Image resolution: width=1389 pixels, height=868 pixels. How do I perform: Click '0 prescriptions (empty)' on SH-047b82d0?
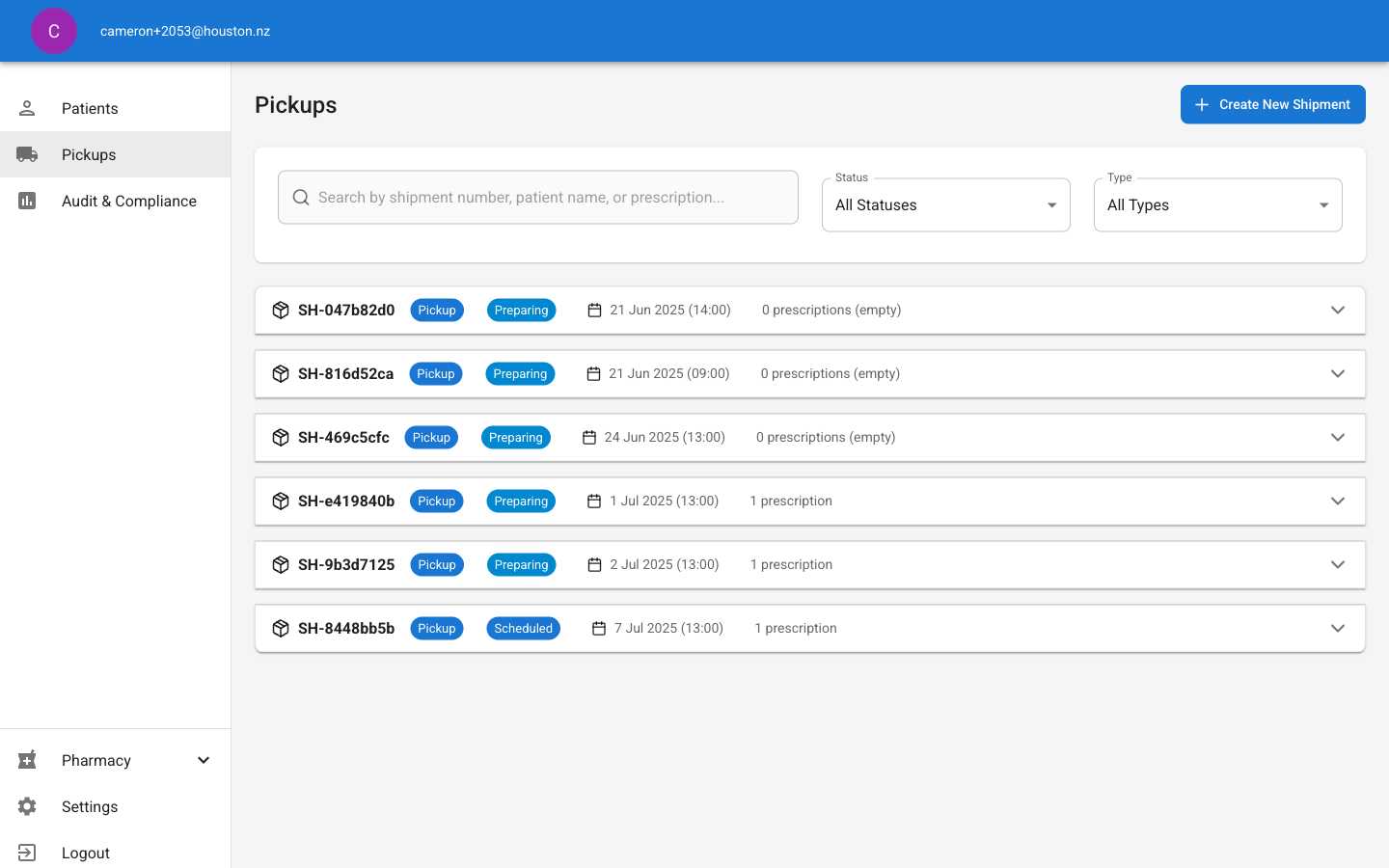tap(831, 310)
